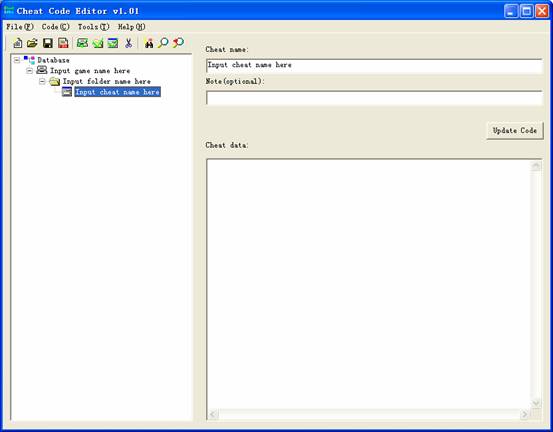Click the red save-as disk icon
This screenshot has height=432, width=553.
tap(63, 43)
